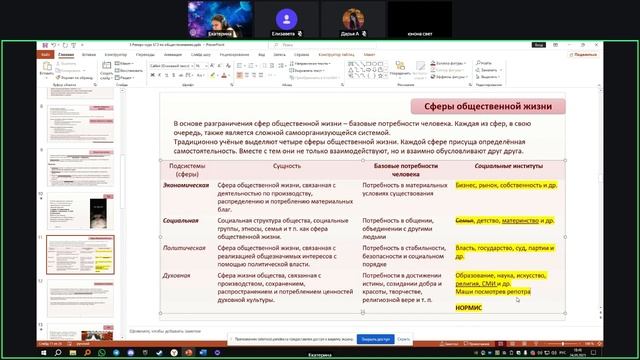Click the Share (Поделиться) button
This screenshot has width=640, height=360.
[x=584, y=55]
